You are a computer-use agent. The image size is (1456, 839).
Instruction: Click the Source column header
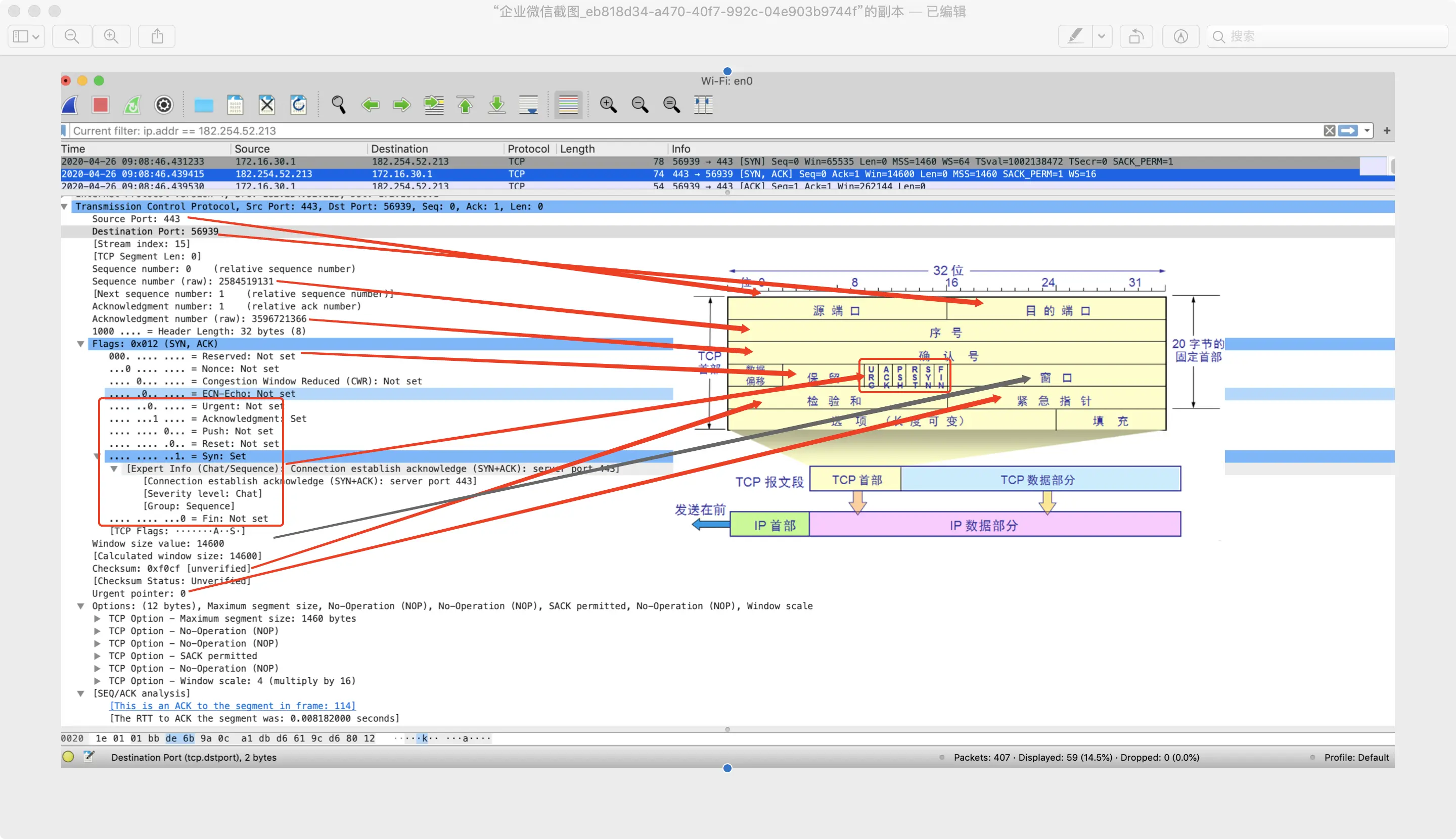tap(252, 149)
